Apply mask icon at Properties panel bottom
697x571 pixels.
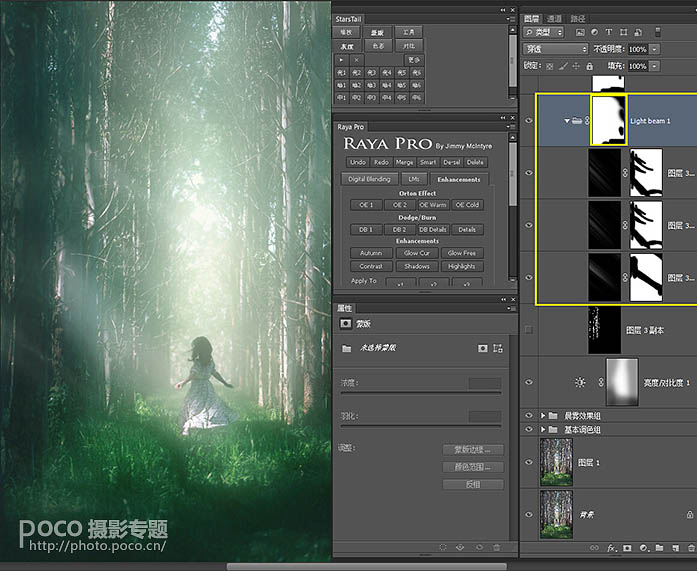pos(460,547)
